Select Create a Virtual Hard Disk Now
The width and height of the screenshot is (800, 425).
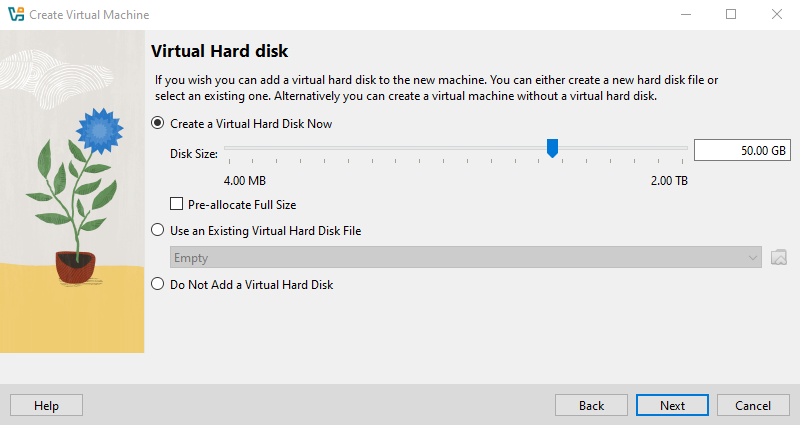(x=157, y=124)
